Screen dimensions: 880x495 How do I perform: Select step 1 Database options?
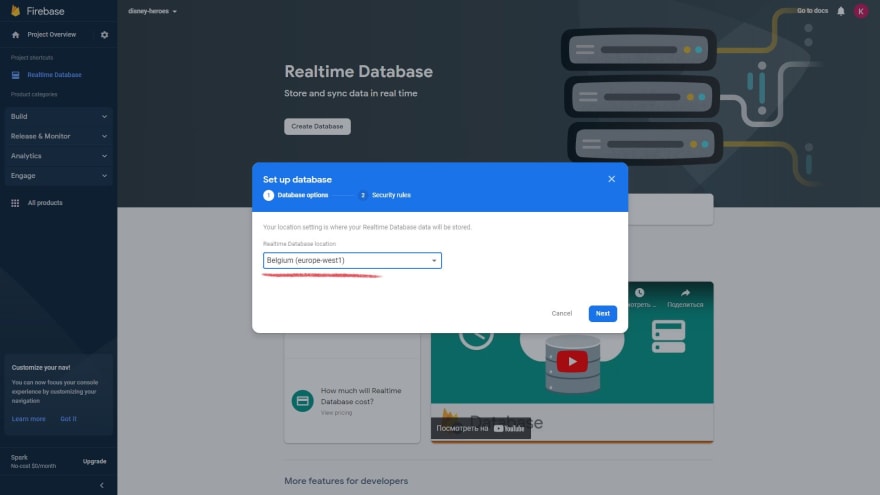[x=296, y=195]
